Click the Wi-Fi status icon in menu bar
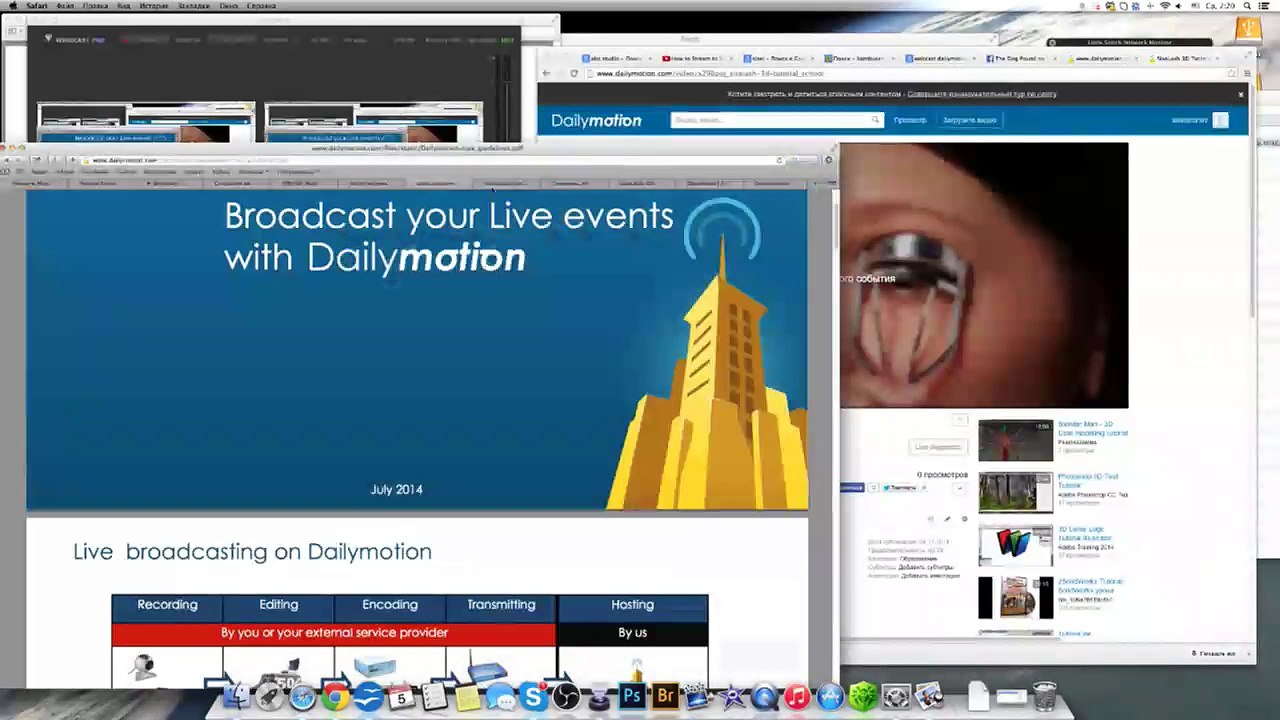Image resolution: width=1280 pixels, height=720 pixels. (x=1164, y=6)
